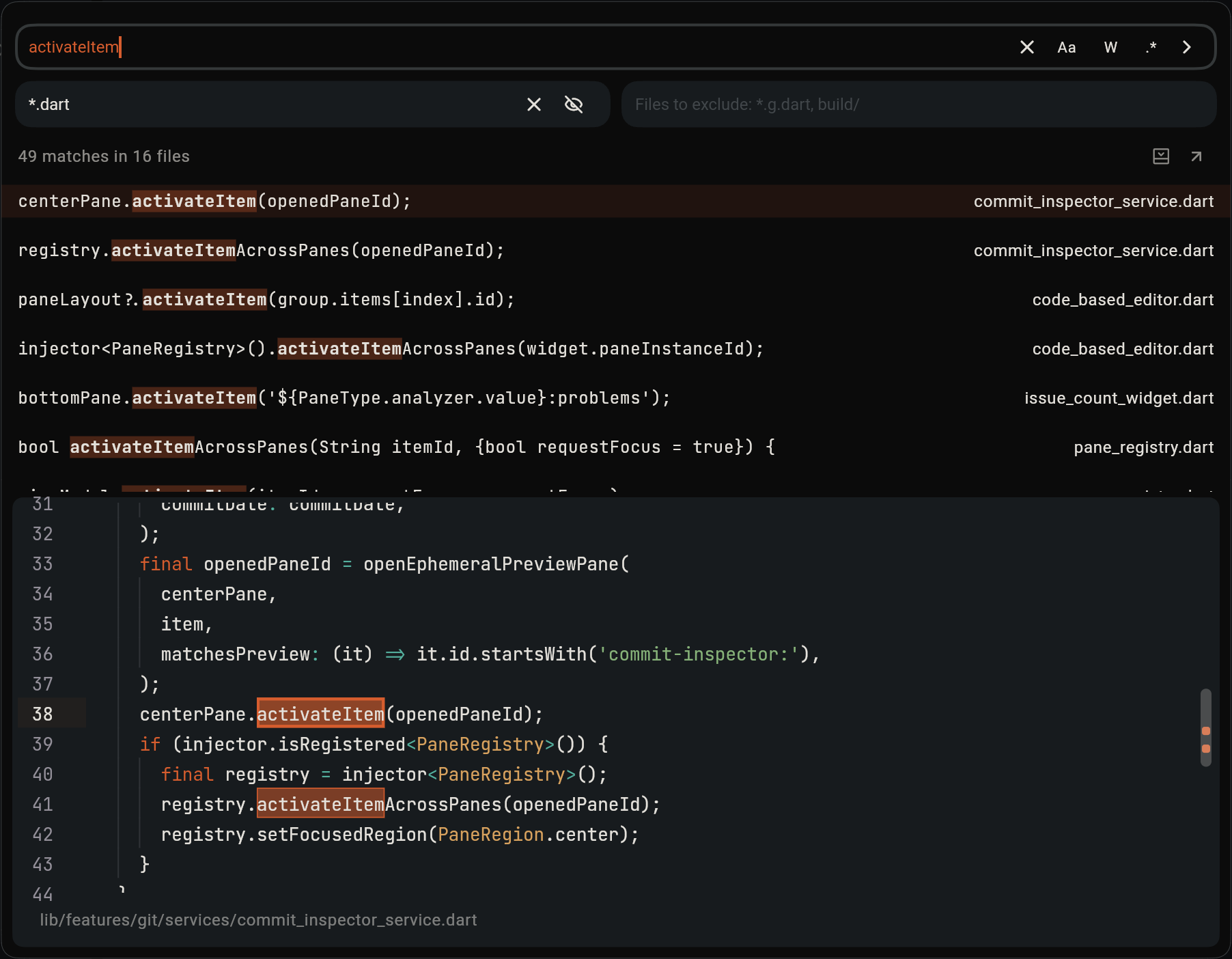The image size is (1232, 959).
Task: Click openEphemeralPreviewPane on line 33
Action: pyautogui.click(x=491, y=564)
